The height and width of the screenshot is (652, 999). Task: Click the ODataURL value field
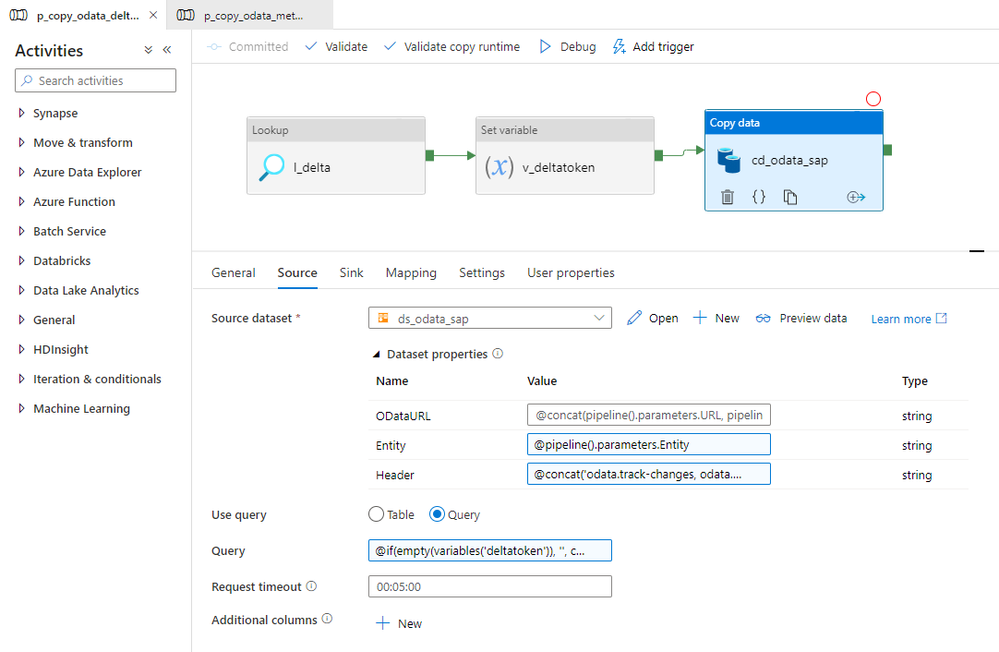pyautogui.click(x=649, y=415)
